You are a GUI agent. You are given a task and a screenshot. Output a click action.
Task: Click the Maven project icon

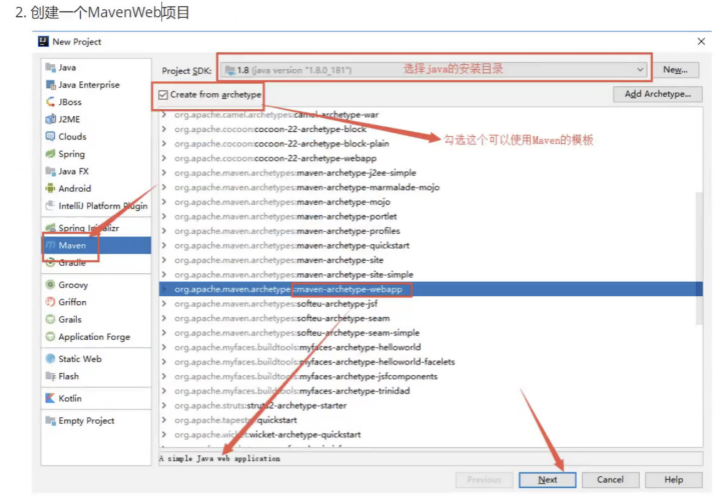(50, 245)
